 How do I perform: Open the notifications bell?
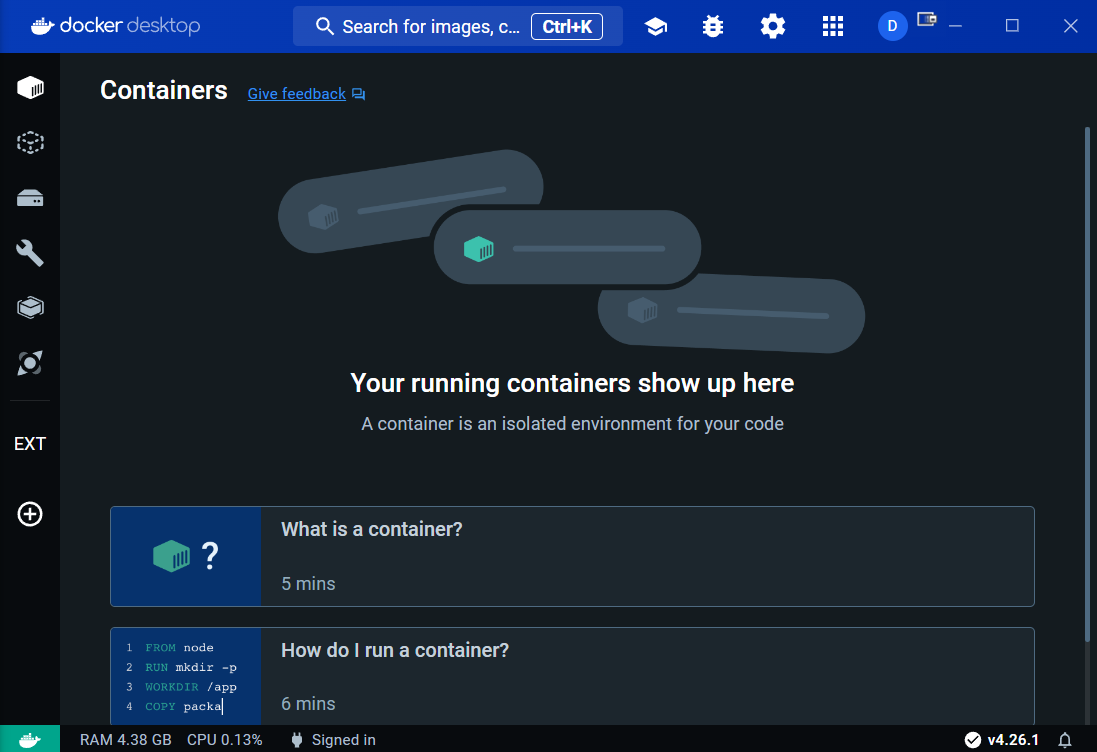(1065, 740)
